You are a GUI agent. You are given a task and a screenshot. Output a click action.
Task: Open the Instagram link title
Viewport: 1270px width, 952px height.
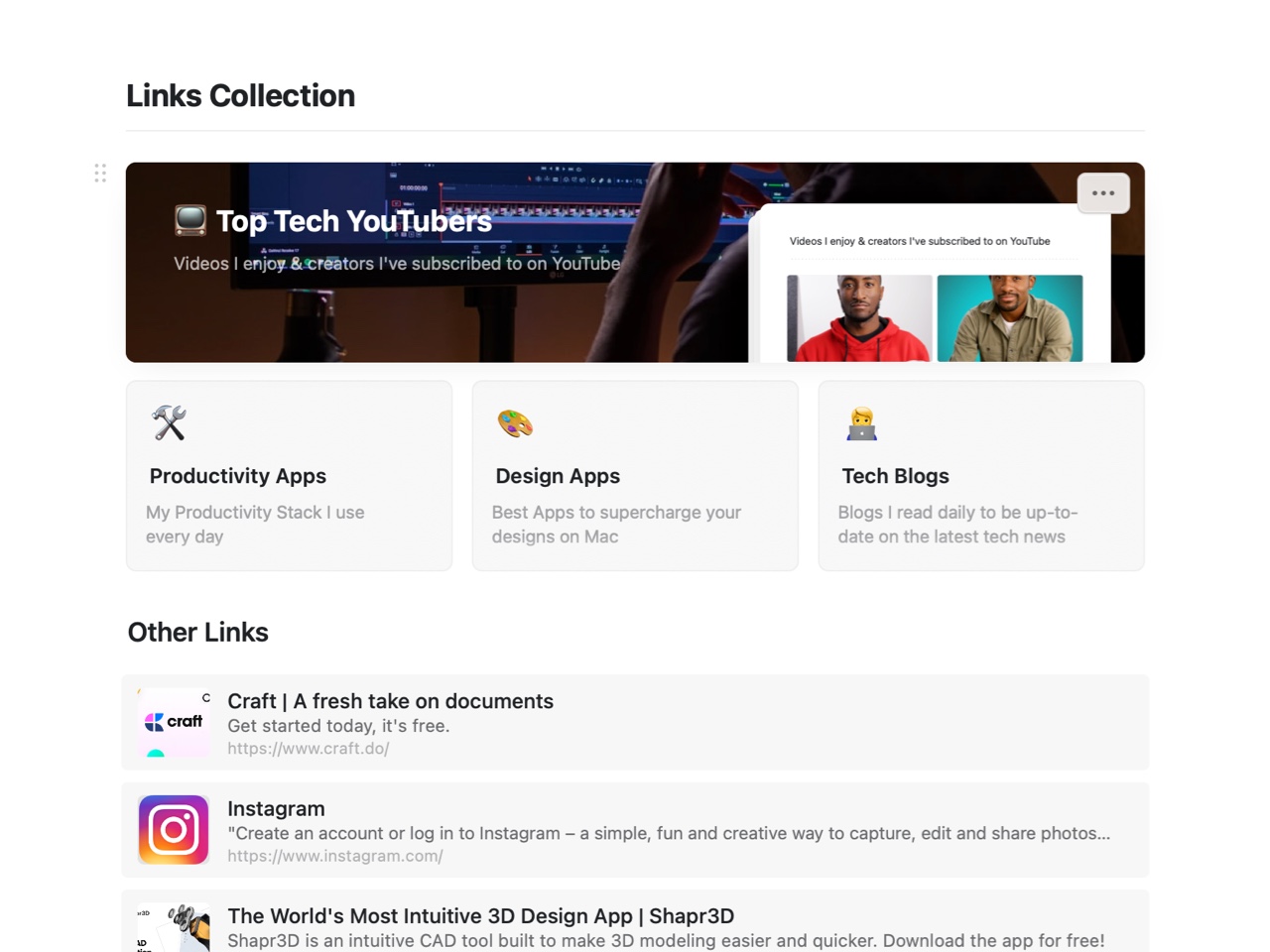(276, 808)
